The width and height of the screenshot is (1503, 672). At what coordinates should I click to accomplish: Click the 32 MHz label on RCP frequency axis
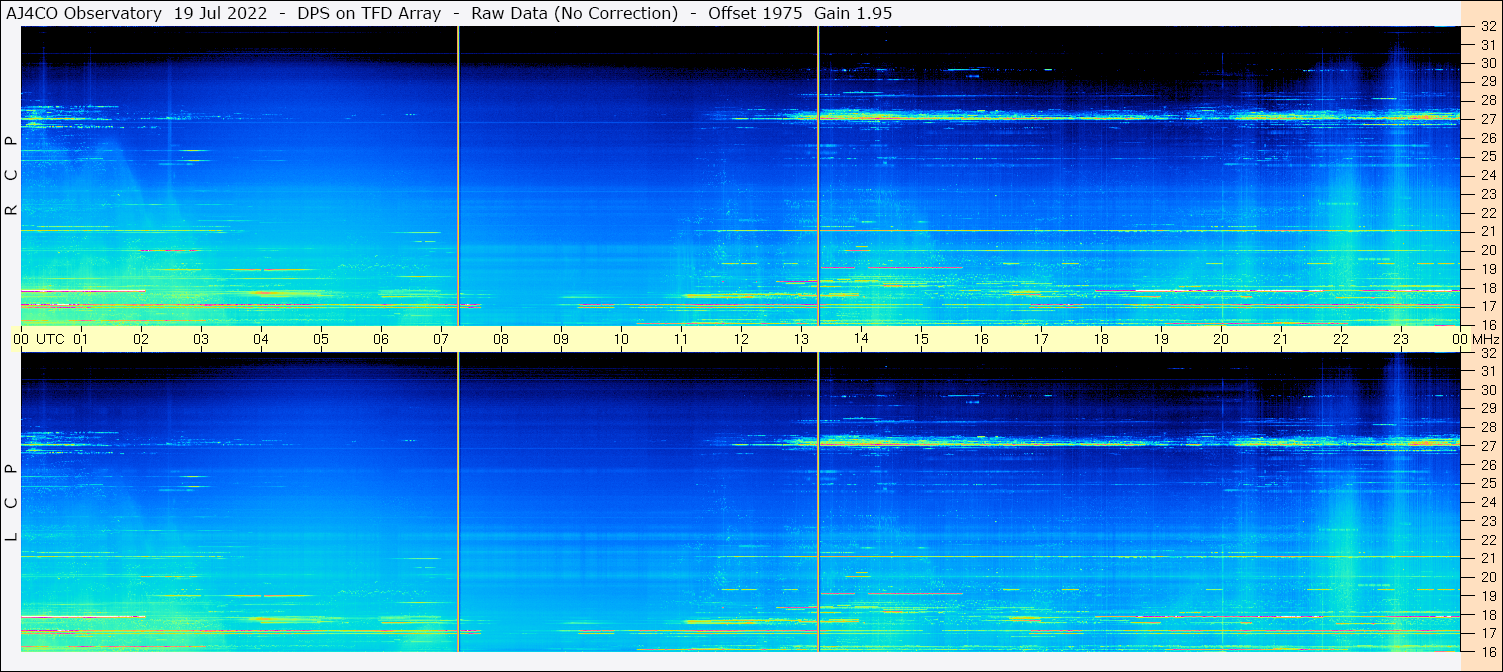1488,26
